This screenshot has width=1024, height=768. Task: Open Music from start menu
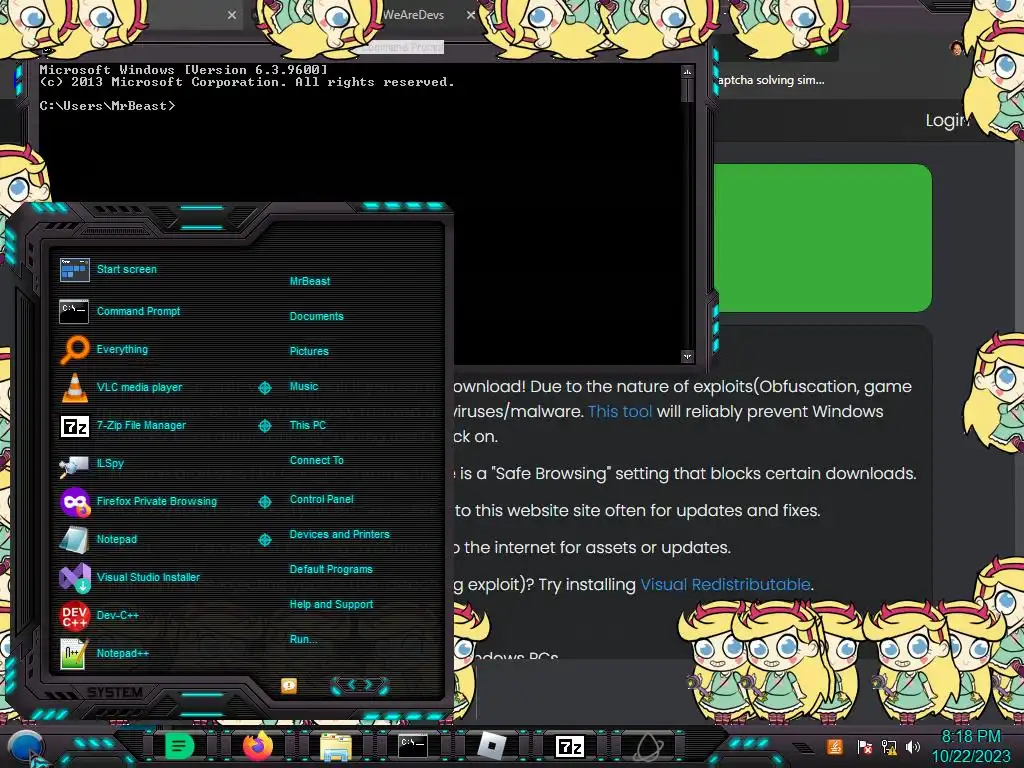(304, 387)
